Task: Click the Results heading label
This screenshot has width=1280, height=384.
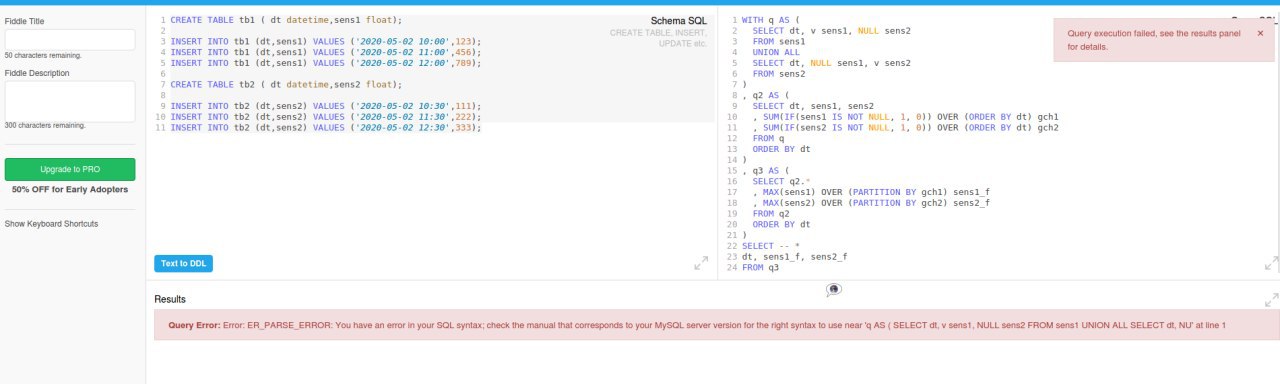Action: pyautogui.click(x=170, y=299)
